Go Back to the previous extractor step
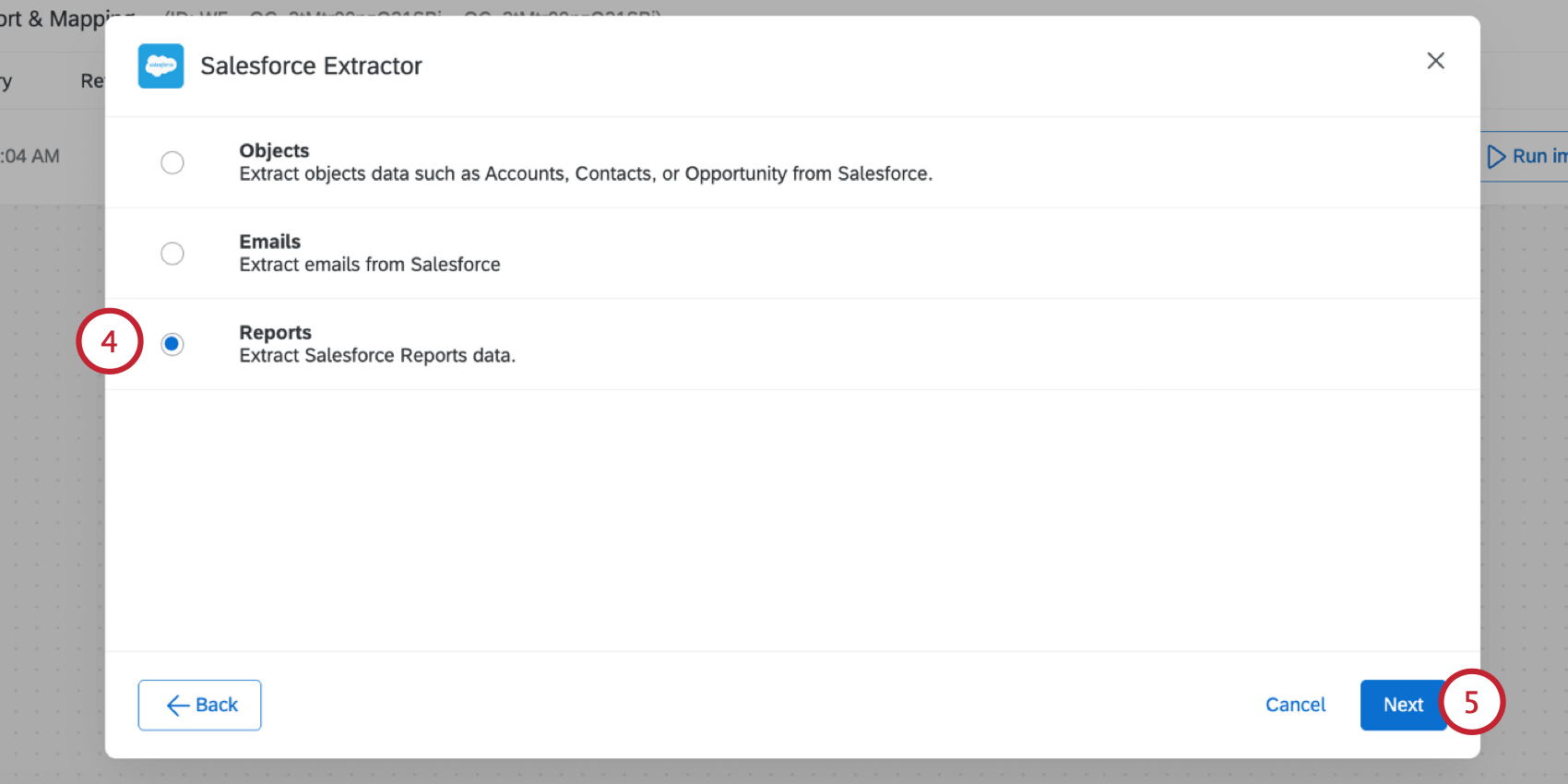The image size is (1568, 784). (x=199, y=705)
